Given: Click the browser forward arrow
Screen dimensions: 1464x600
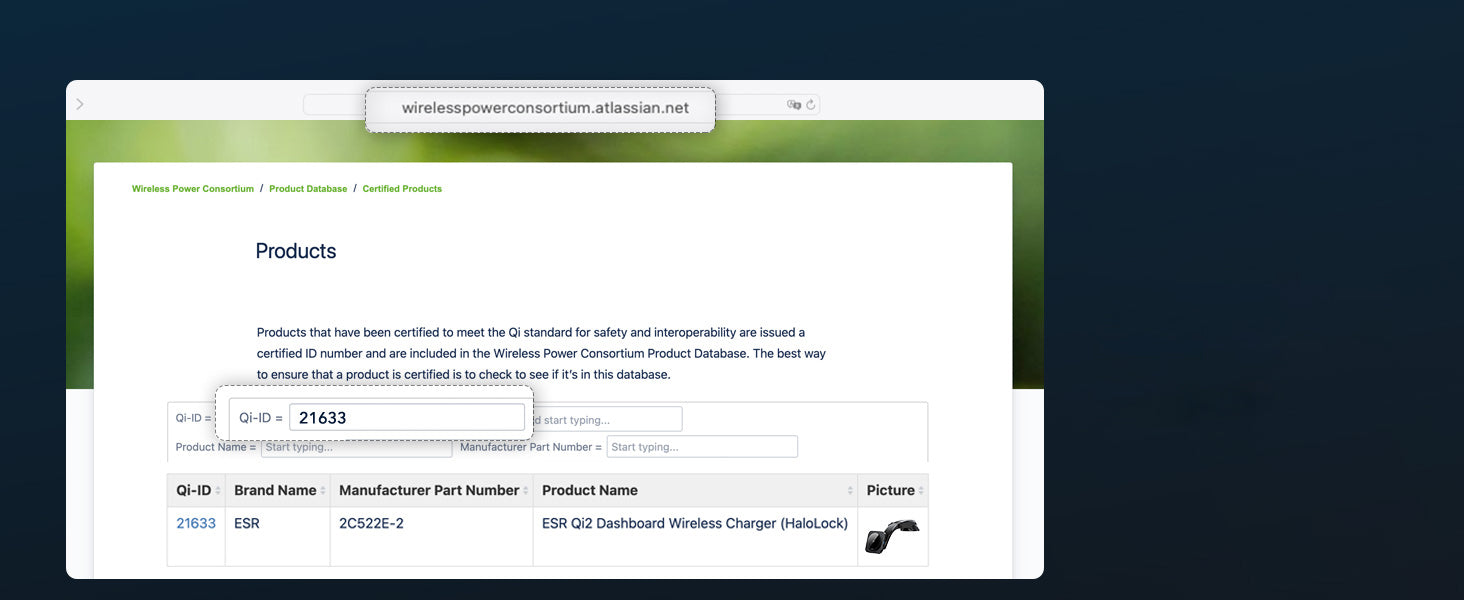Looking at the screenshot, I should pyautogui.click(x=80, y=104).
